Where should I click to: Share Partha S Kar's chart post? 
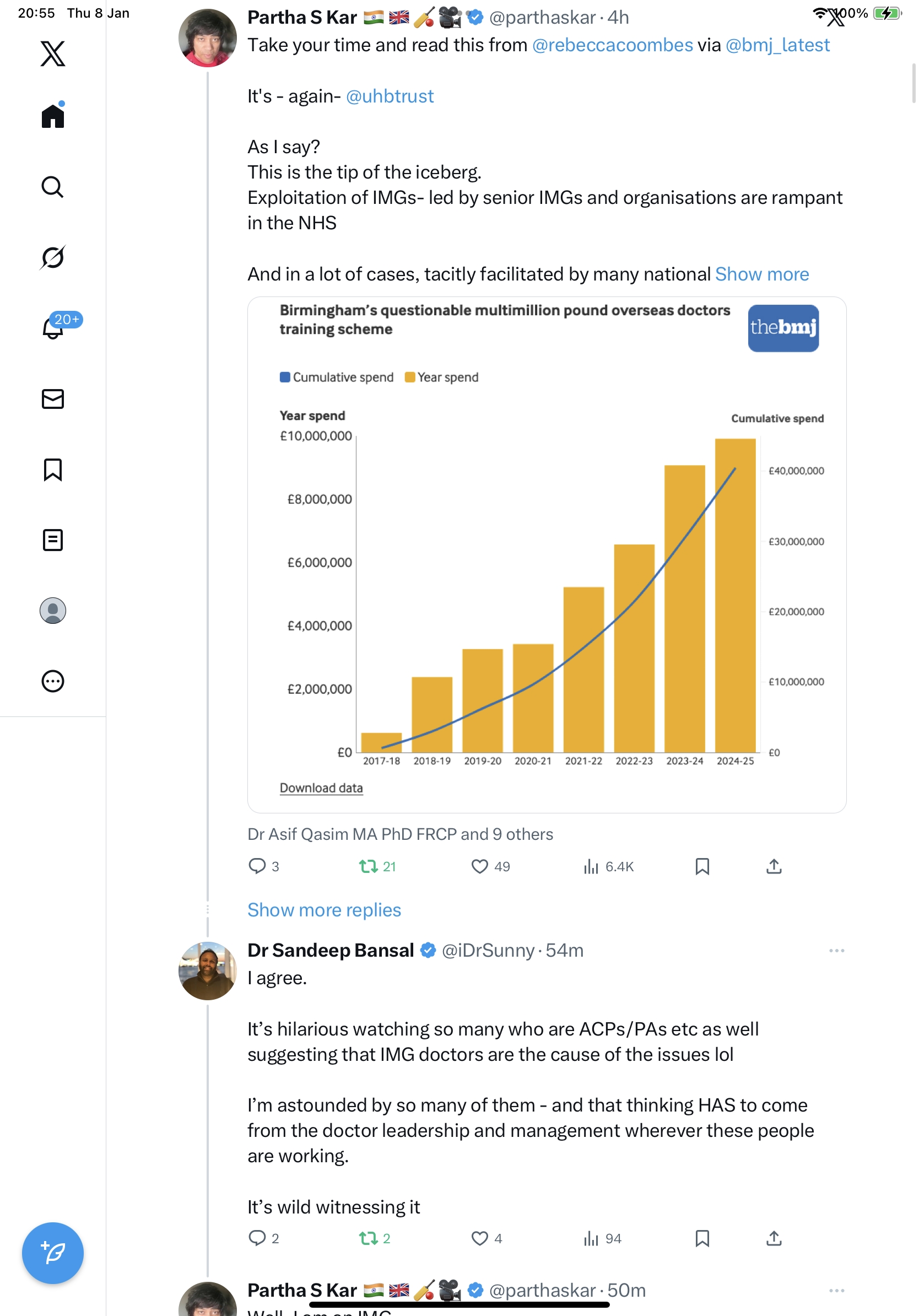(x=774, y=866)
